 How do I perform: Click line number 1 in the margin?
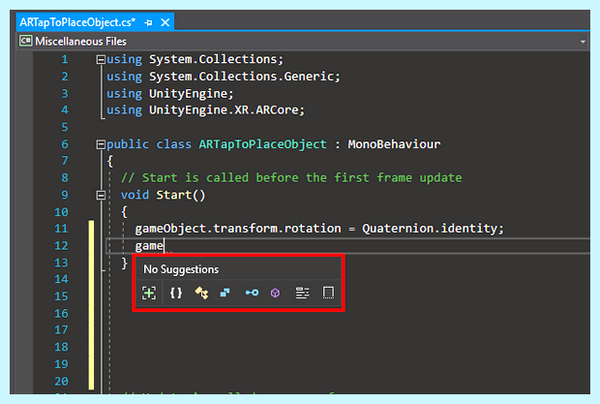[x=65, y=59]
